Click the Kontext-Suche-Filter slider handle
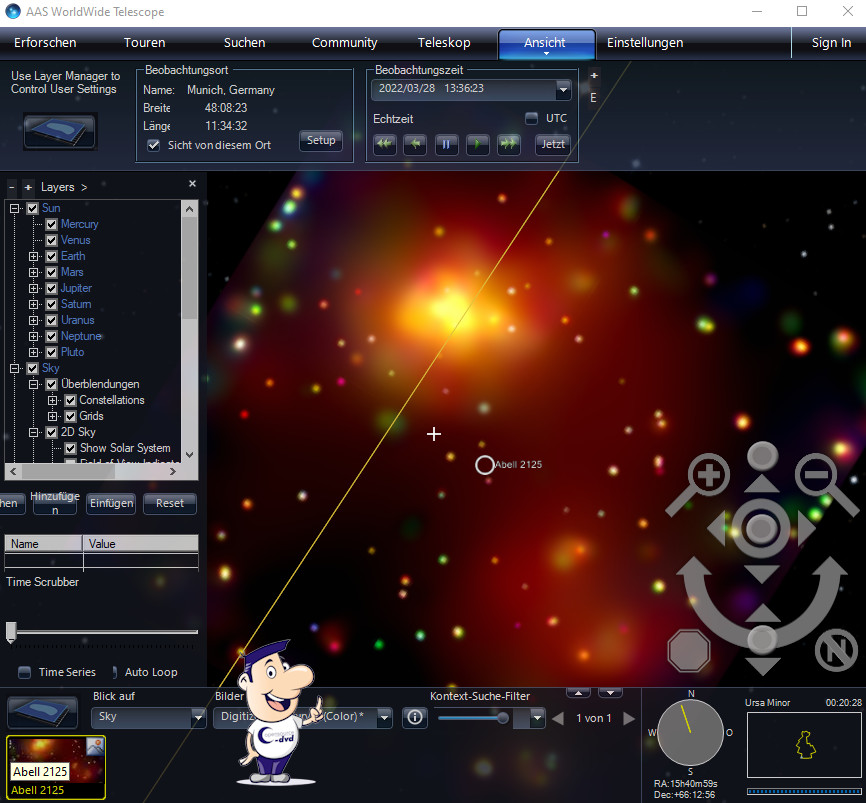This screenshot has height=803, width=866. point(502,717)
